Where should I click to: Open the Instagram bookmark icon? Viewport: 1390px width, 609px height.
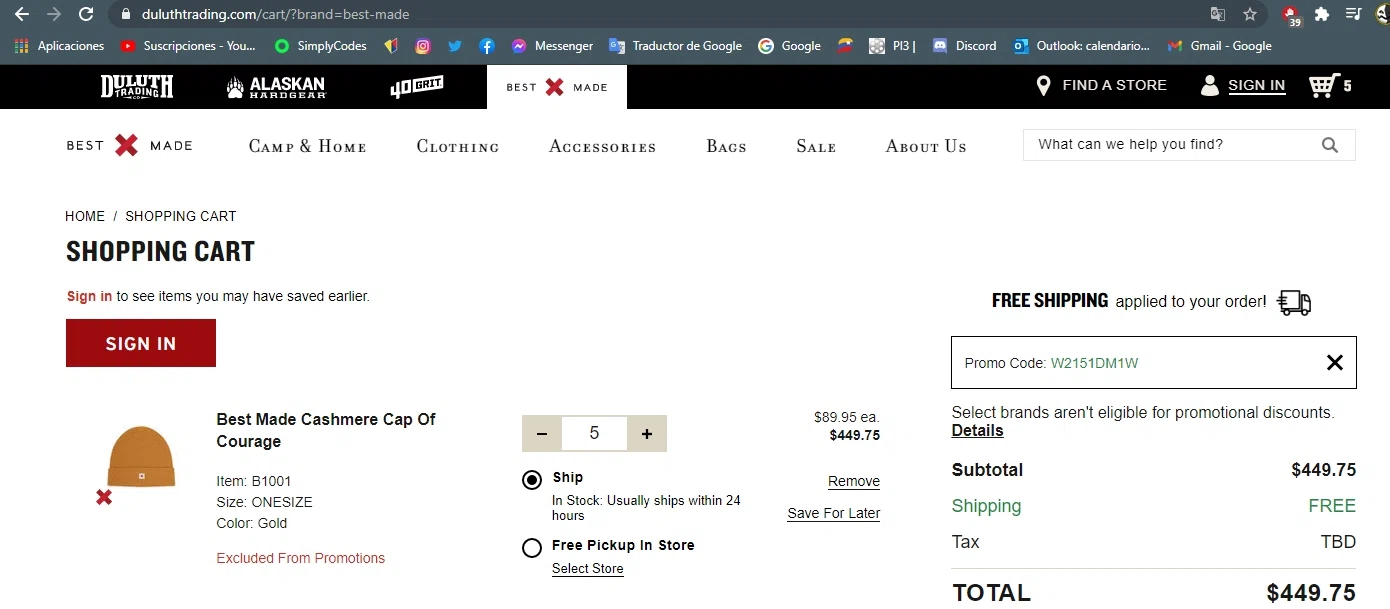[x=423, y=45]
